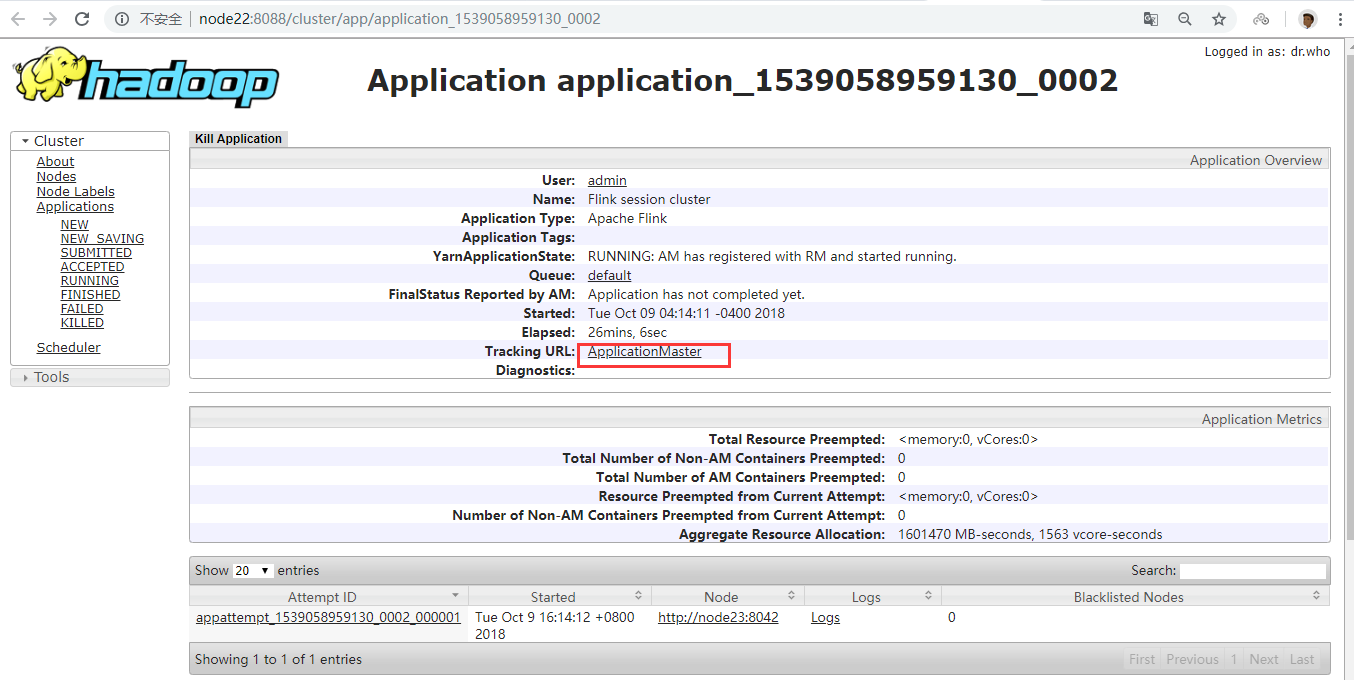The image size is (1354, 680).
Task: Collapse the Cluster menu section
Action: pos(58,141)
